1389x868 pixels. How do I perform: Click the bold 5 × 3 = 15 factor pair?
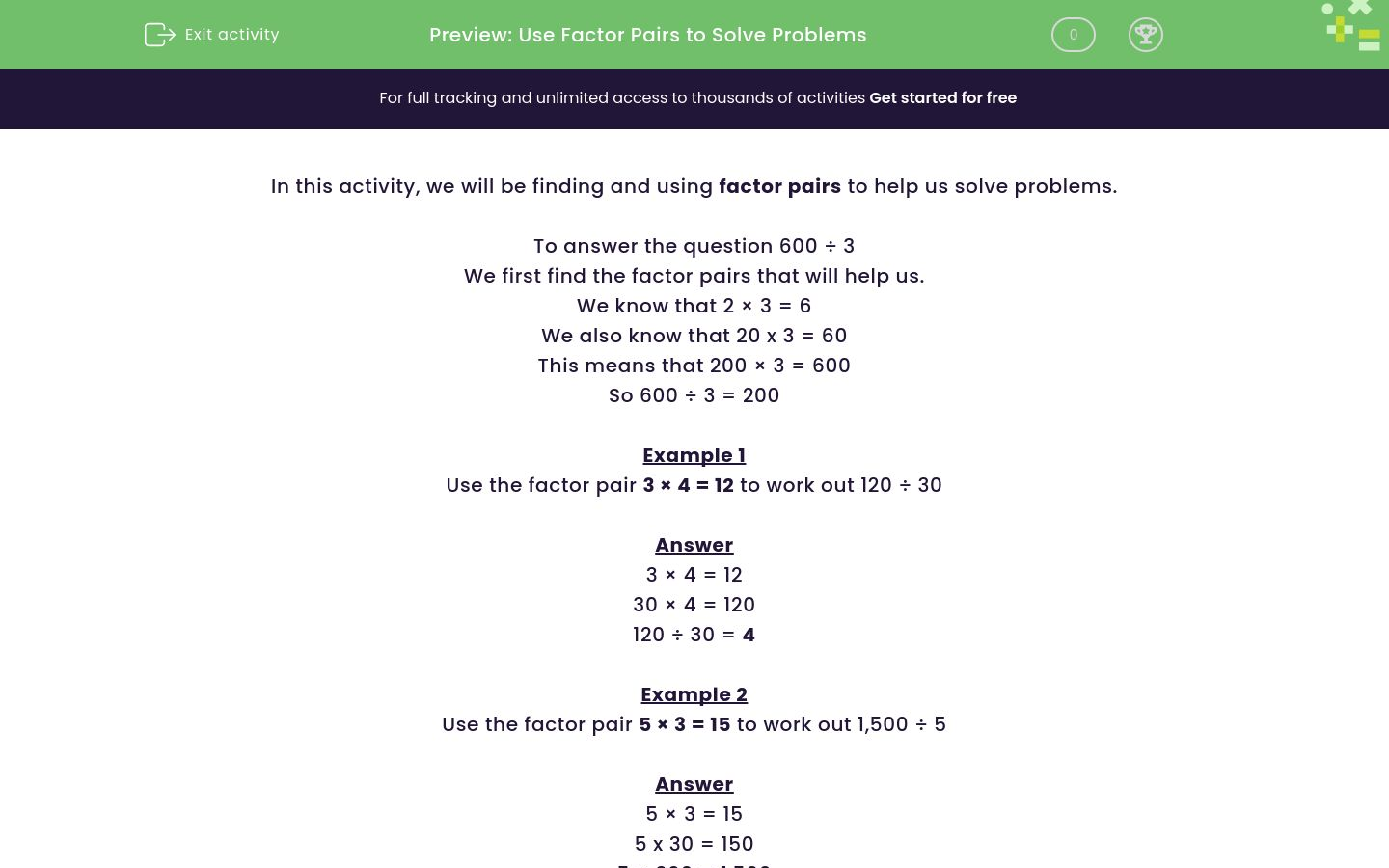click(x=684, y=724)
